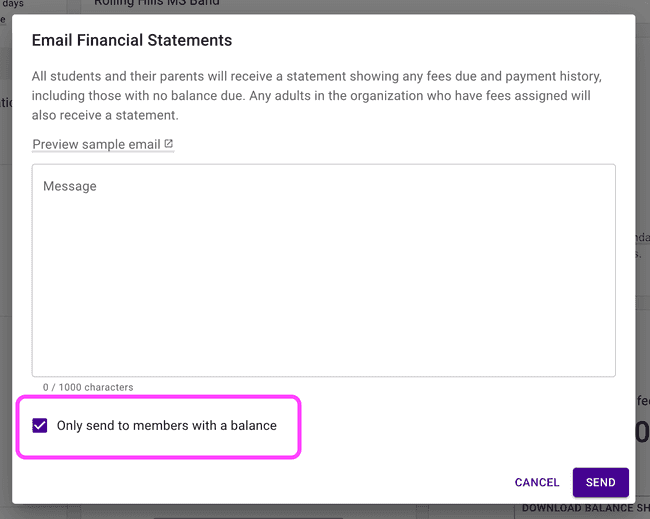The width and height of the screenshot is (650, 519).
Task: Click the Rolling Hills MS Band heading behind the dialog
Action: coord(157,4)
